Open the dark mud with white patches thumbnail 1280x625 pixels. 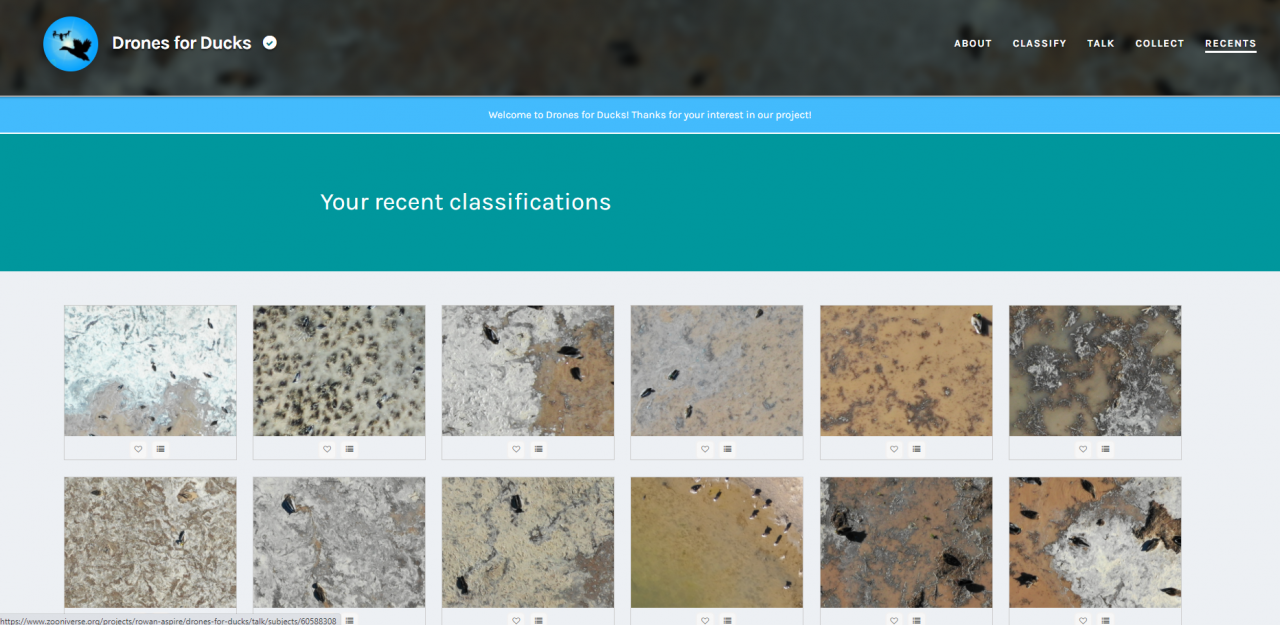coord(1095,370)
